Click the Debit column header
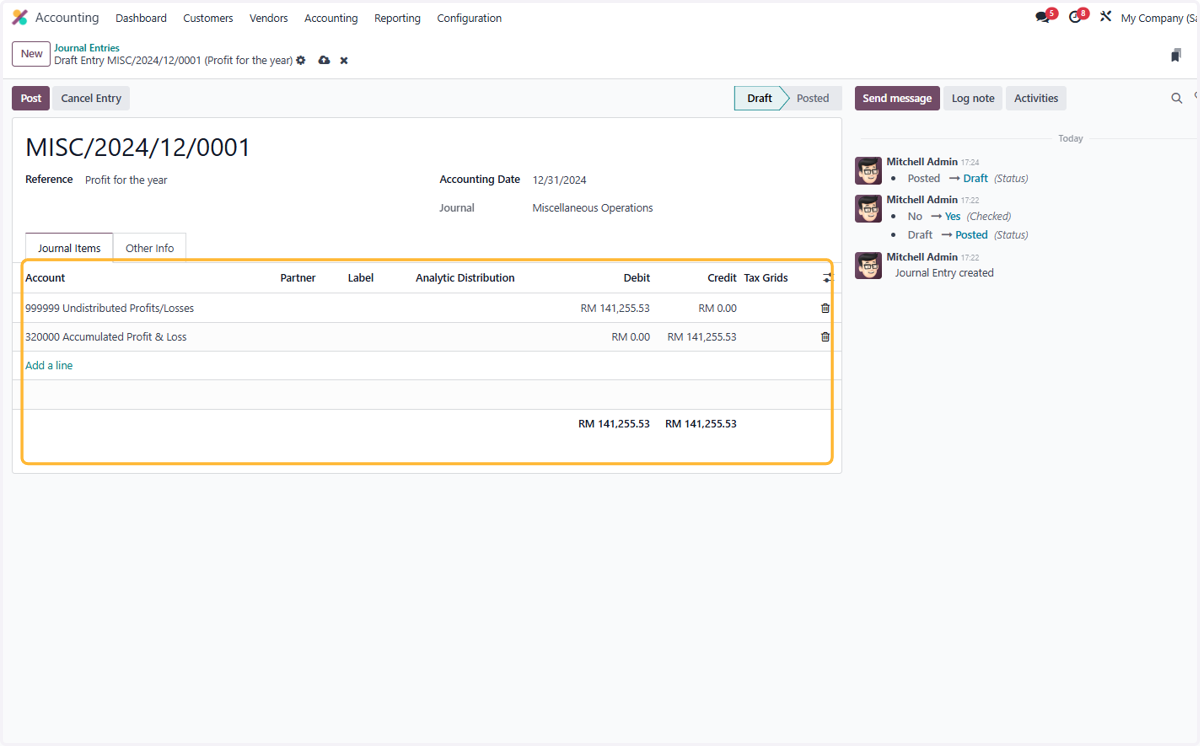This screenshot has height=746, width=1200. pos(637,278)
